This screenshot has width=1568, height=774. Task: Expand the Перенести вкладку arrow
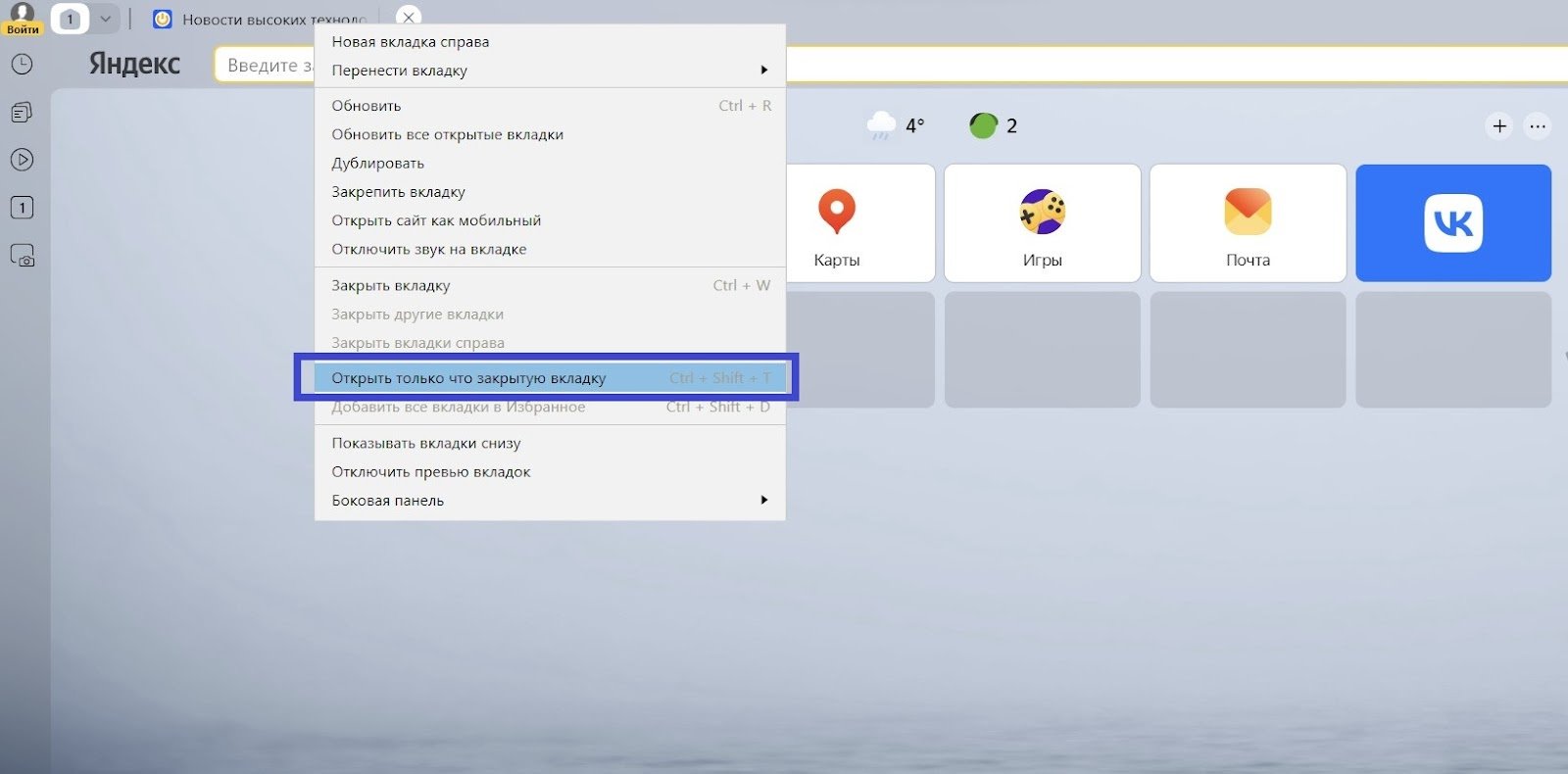[764, 70]
